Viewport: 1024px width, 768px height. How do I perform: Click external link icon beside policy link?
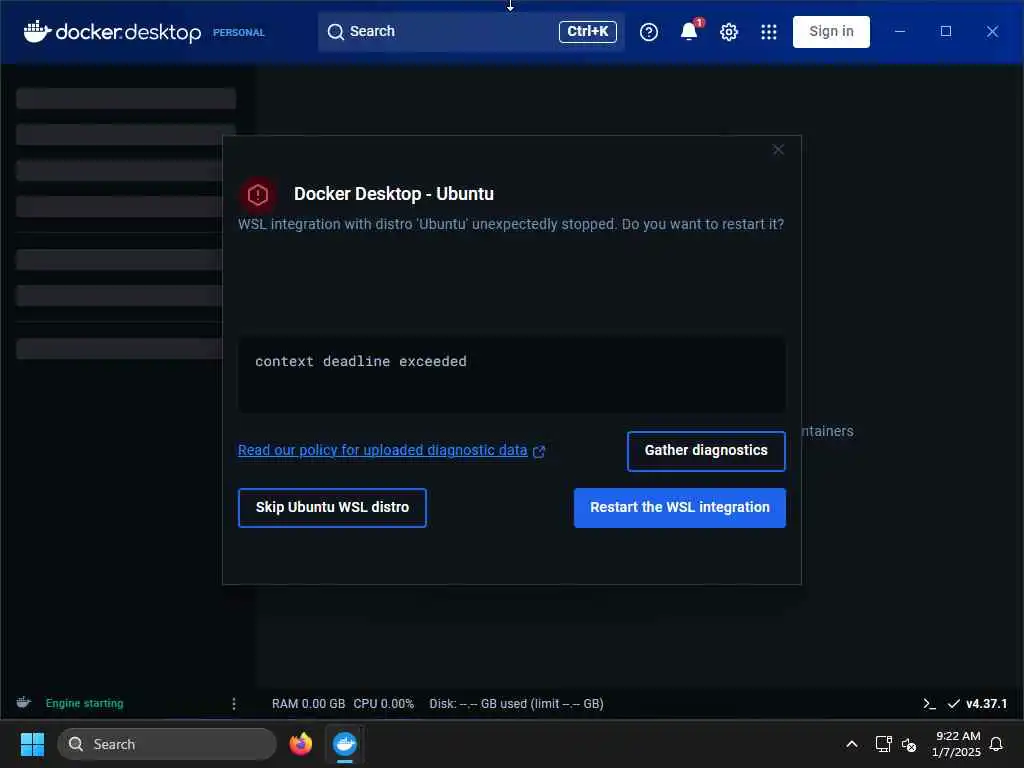(539, 451)
